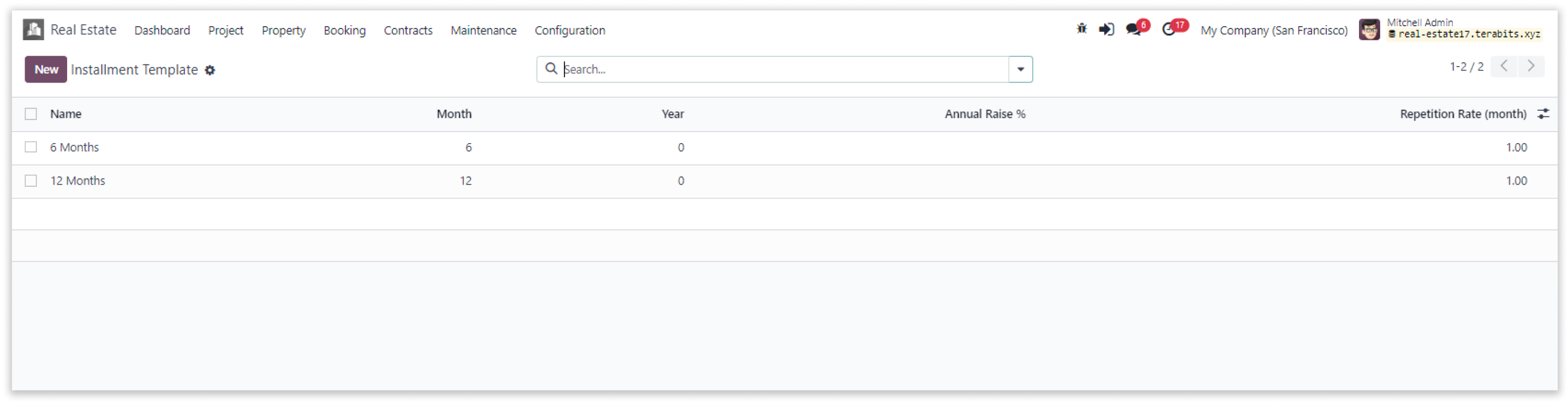This screenshot has height=403, width=1568.
Task: Open the Dashboard menu
Action: coord(162,30)
